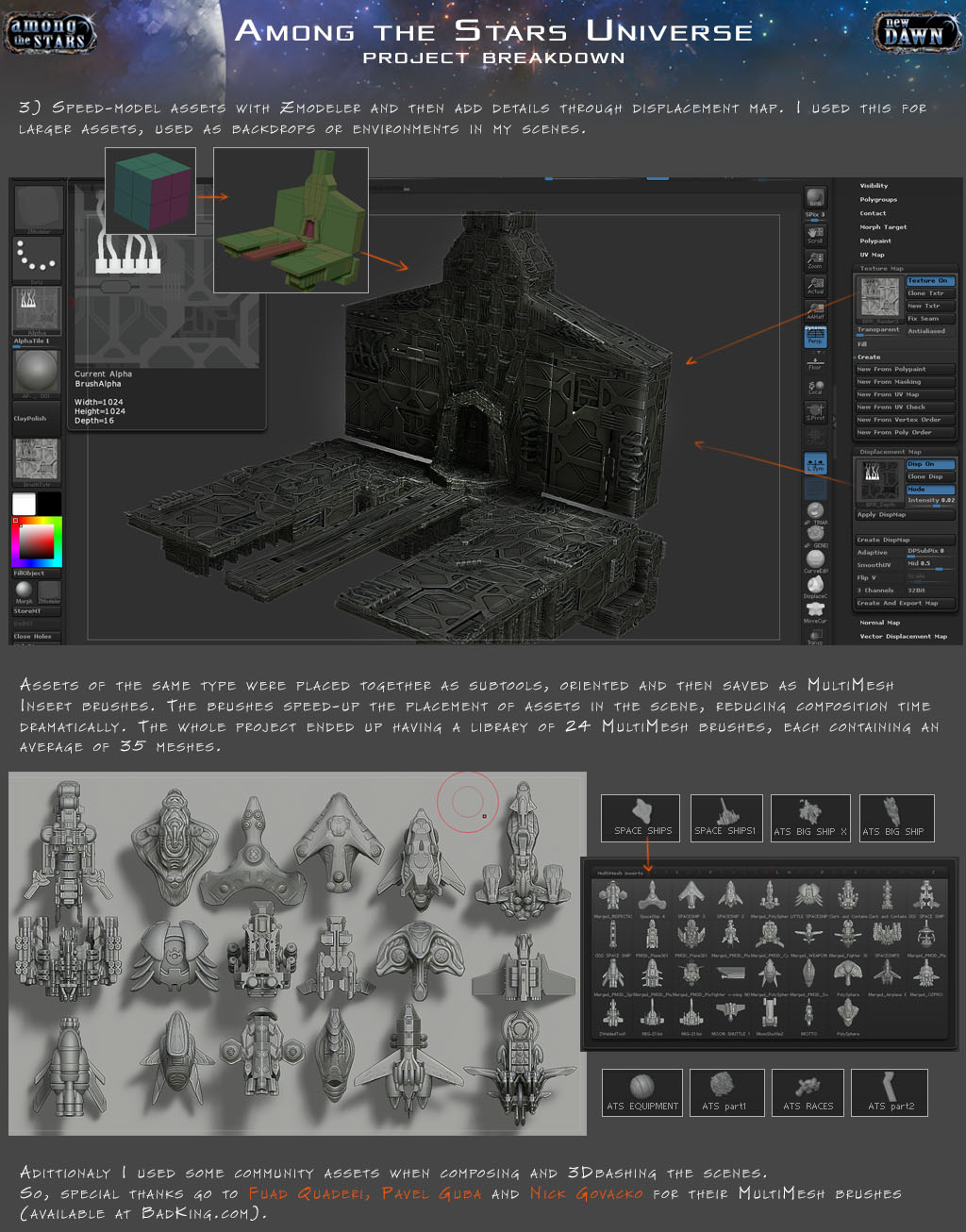
Task: Open the ZModeler brush thumbnail
Action: point(38,208)
